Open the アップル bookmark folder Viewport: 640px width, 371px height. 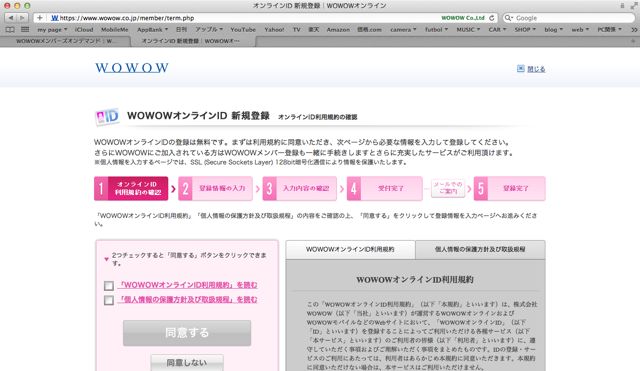(209, 29)
